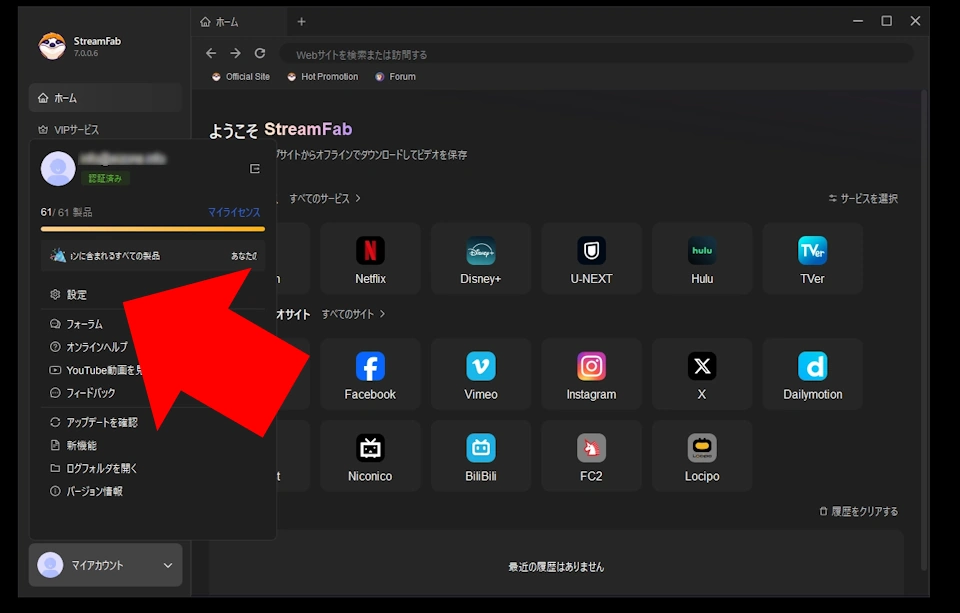Select the Instagram site icon
The image size is (960, 613).
point(591,374)
